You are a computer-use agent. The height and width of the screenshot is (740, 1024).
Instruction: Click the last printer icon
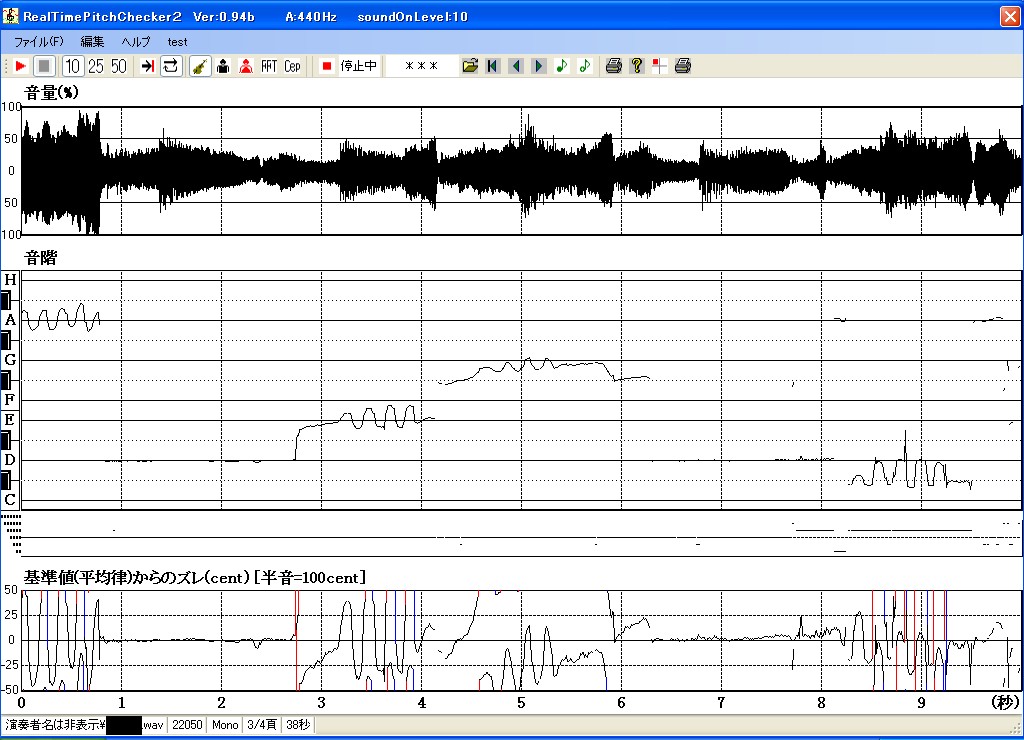click(683, 66)
